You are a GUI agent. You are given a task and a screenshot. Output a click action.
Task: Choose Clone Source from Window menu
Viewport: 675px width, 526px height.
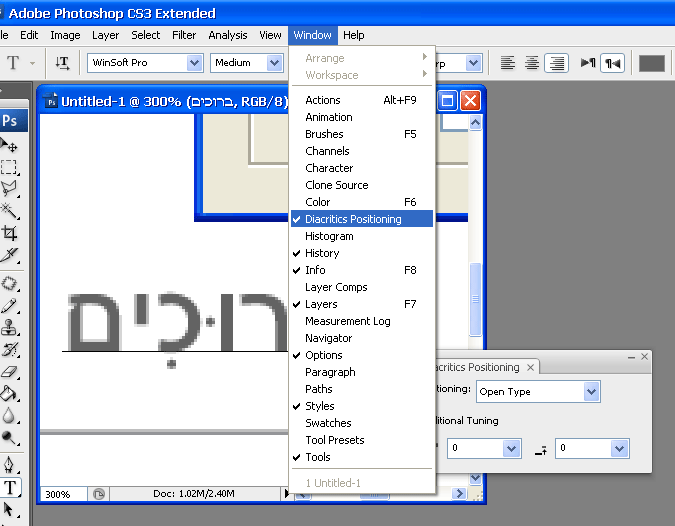[x=362, y=185]
